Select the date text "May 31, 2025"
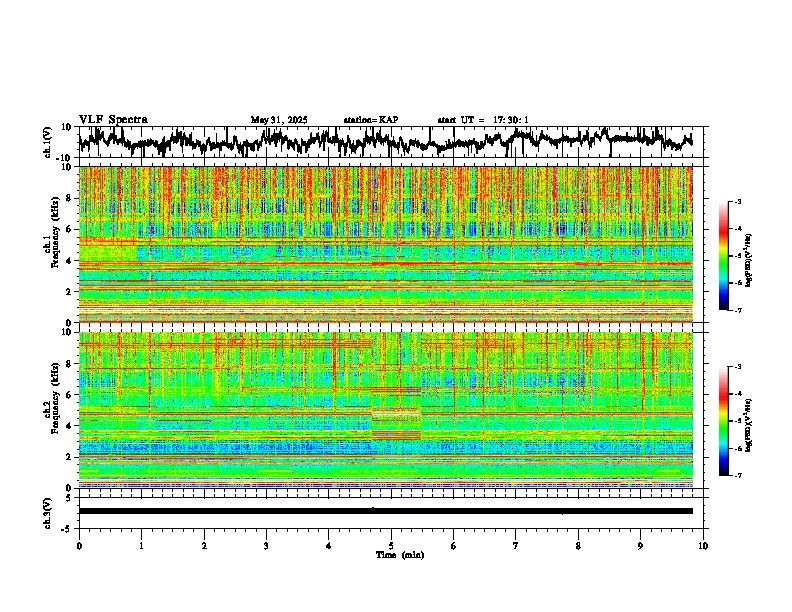 coord(279,120)
